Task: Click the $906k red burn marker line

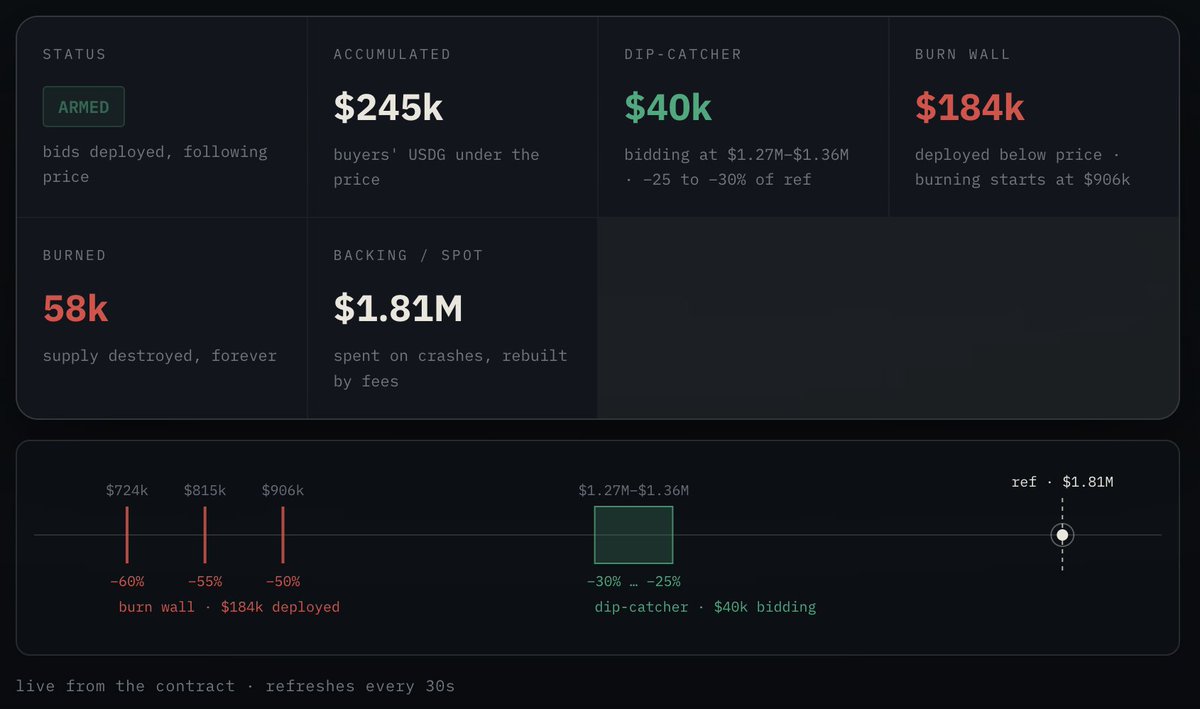Action: pyautogui.click(x=283, y=535)
